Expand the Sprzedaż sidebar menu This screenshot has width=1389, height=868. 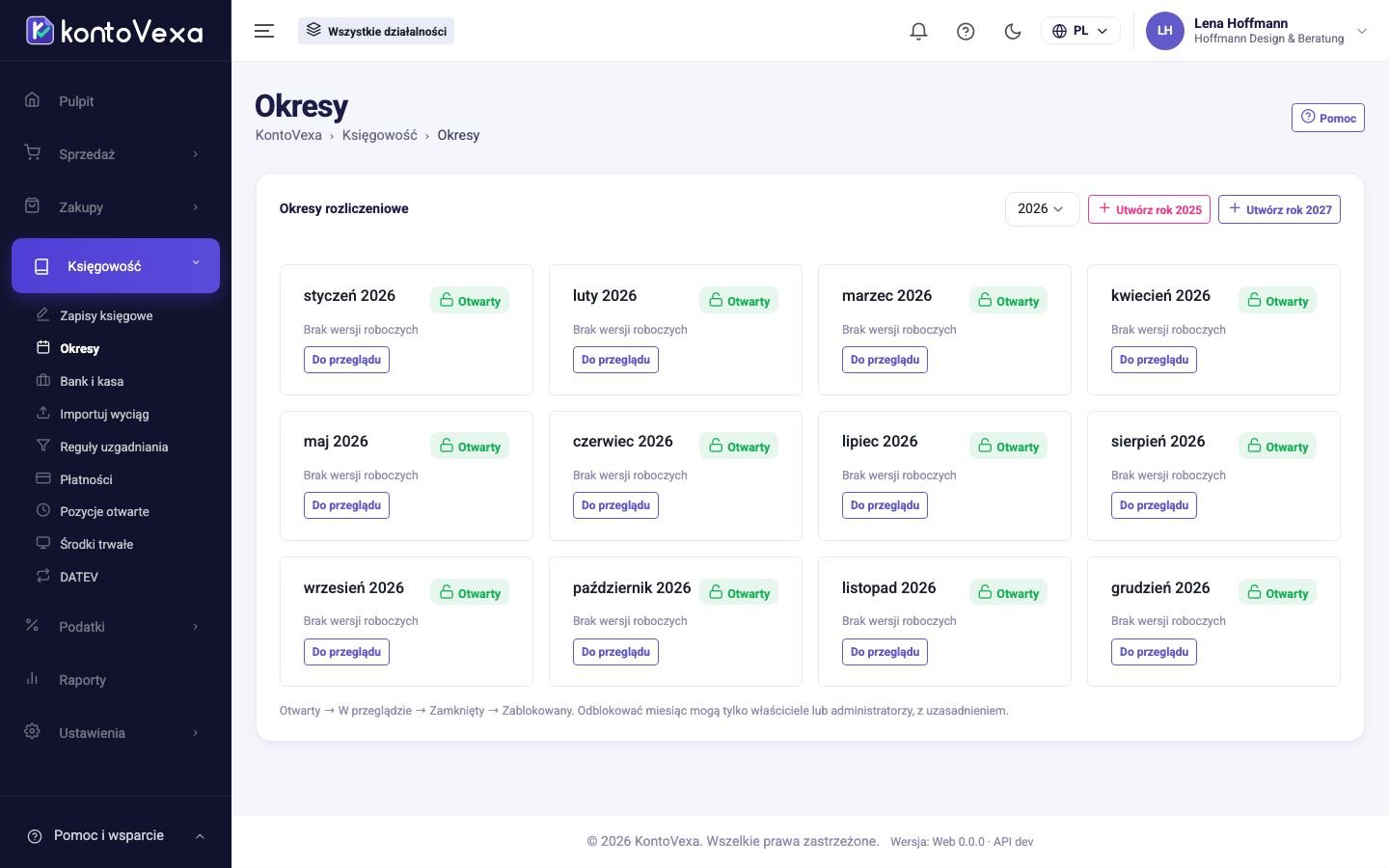pos(116,154)
